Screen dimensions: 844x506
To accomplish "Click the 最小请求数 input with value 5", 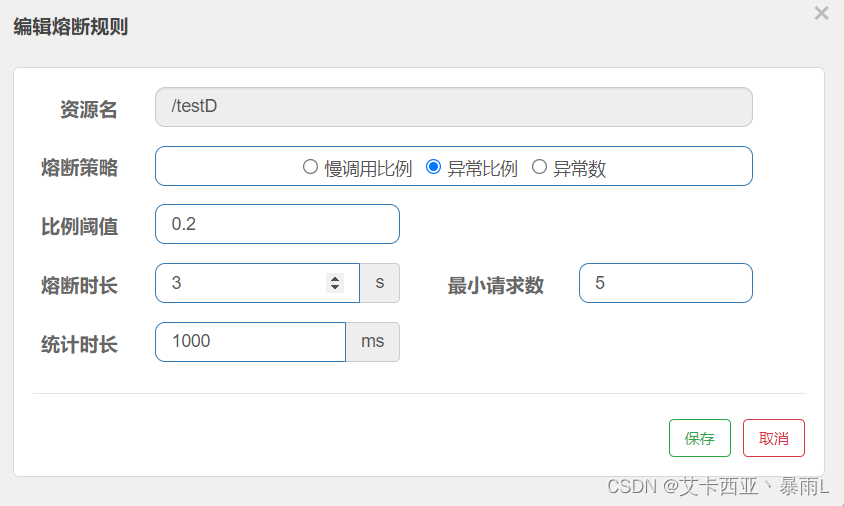I will [666, 283].
